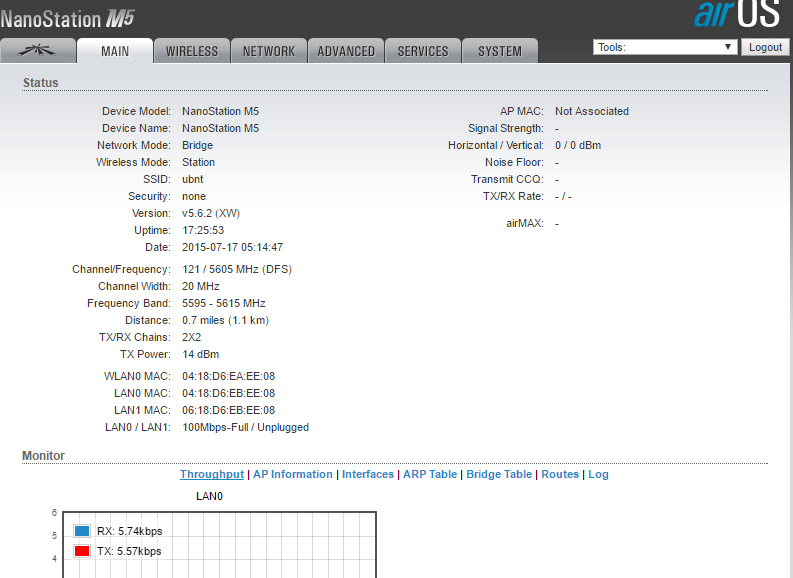Screen dimensions: 793x578
Task: Click the blue RX legend swatch
Action: coord(82,531)
